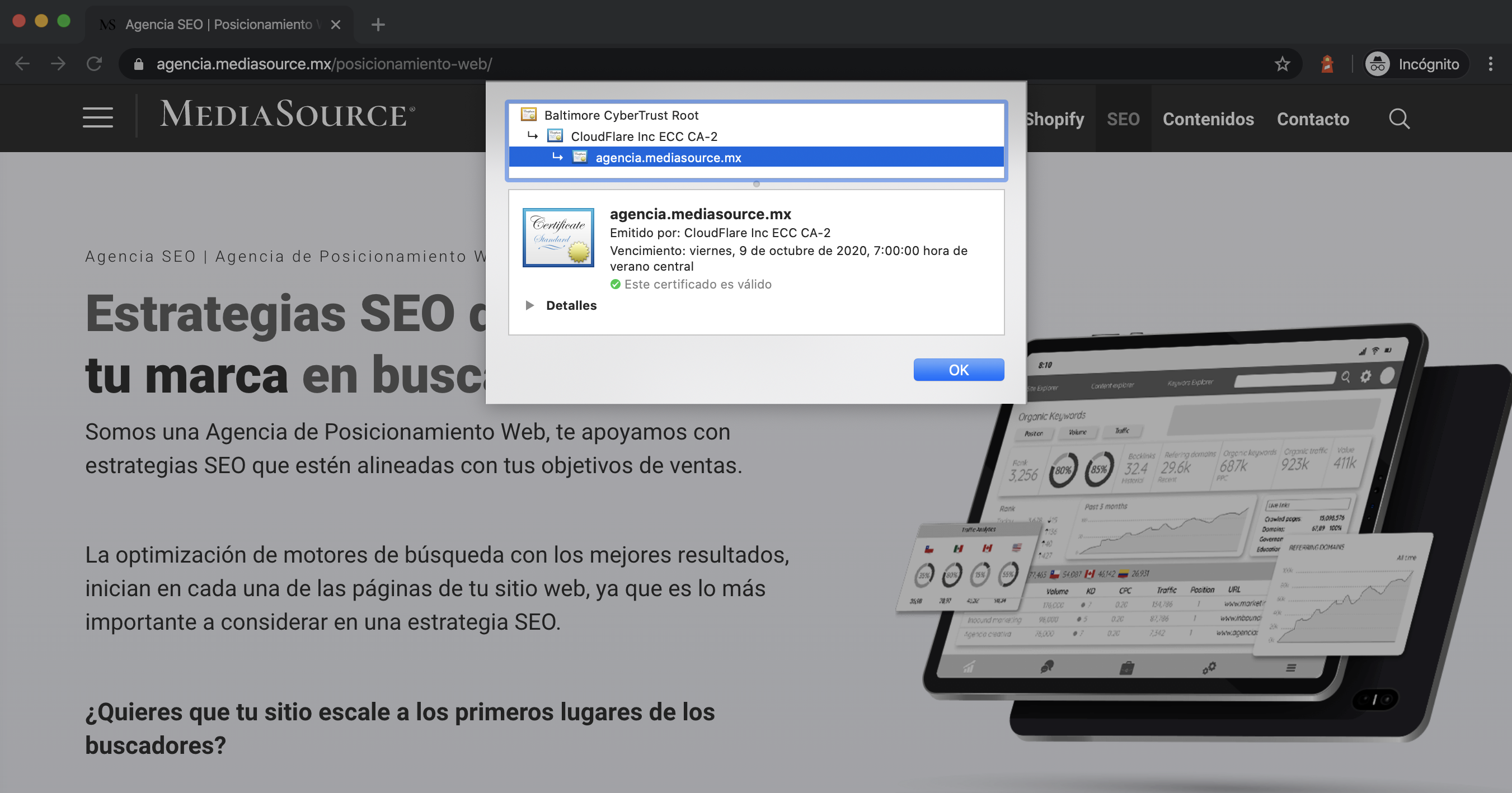This screenshot has width=1512, height=793.
Task: Click the browser forward arrow
Action: pos(58,64)
